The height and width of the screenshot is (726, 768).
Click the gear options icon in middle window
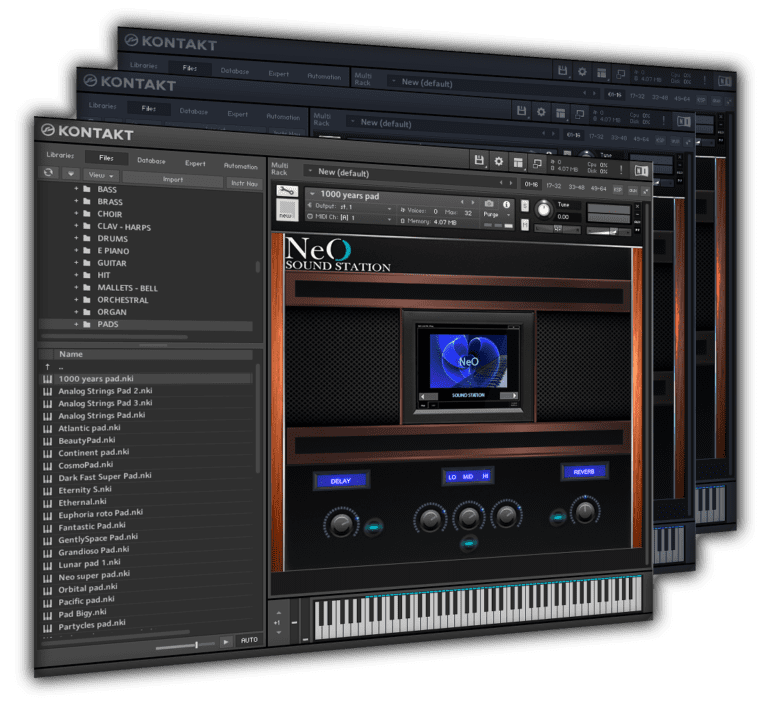pyautogui.click(x=541, y=112)
